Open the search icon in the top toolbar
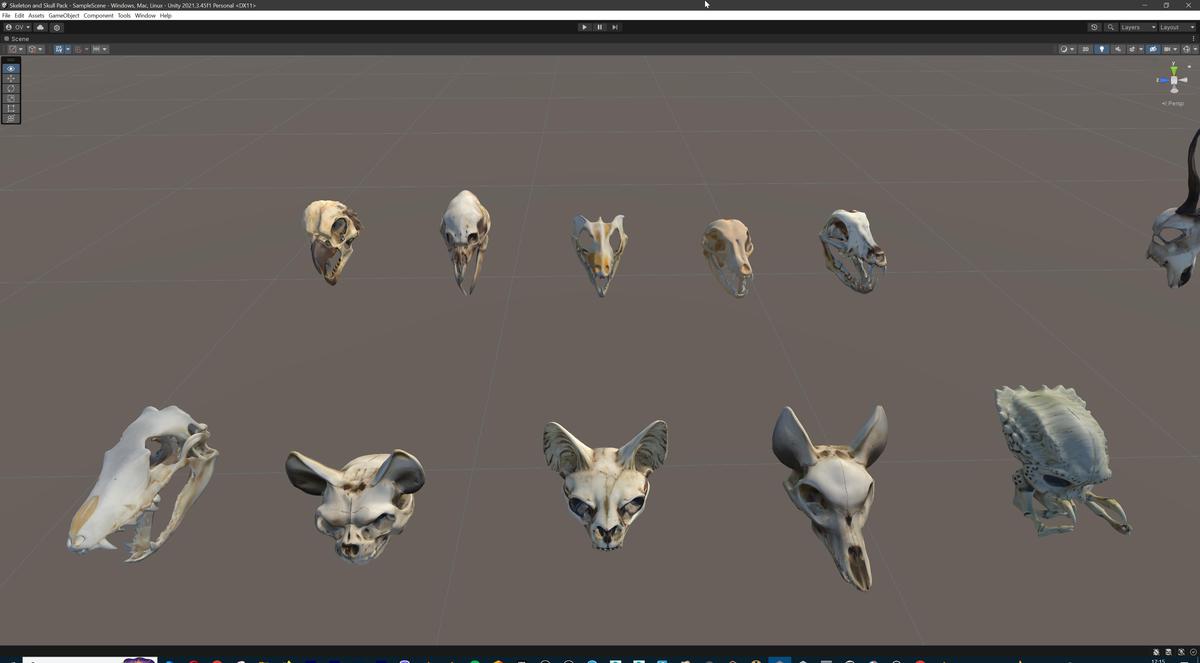 (1110, 27)
